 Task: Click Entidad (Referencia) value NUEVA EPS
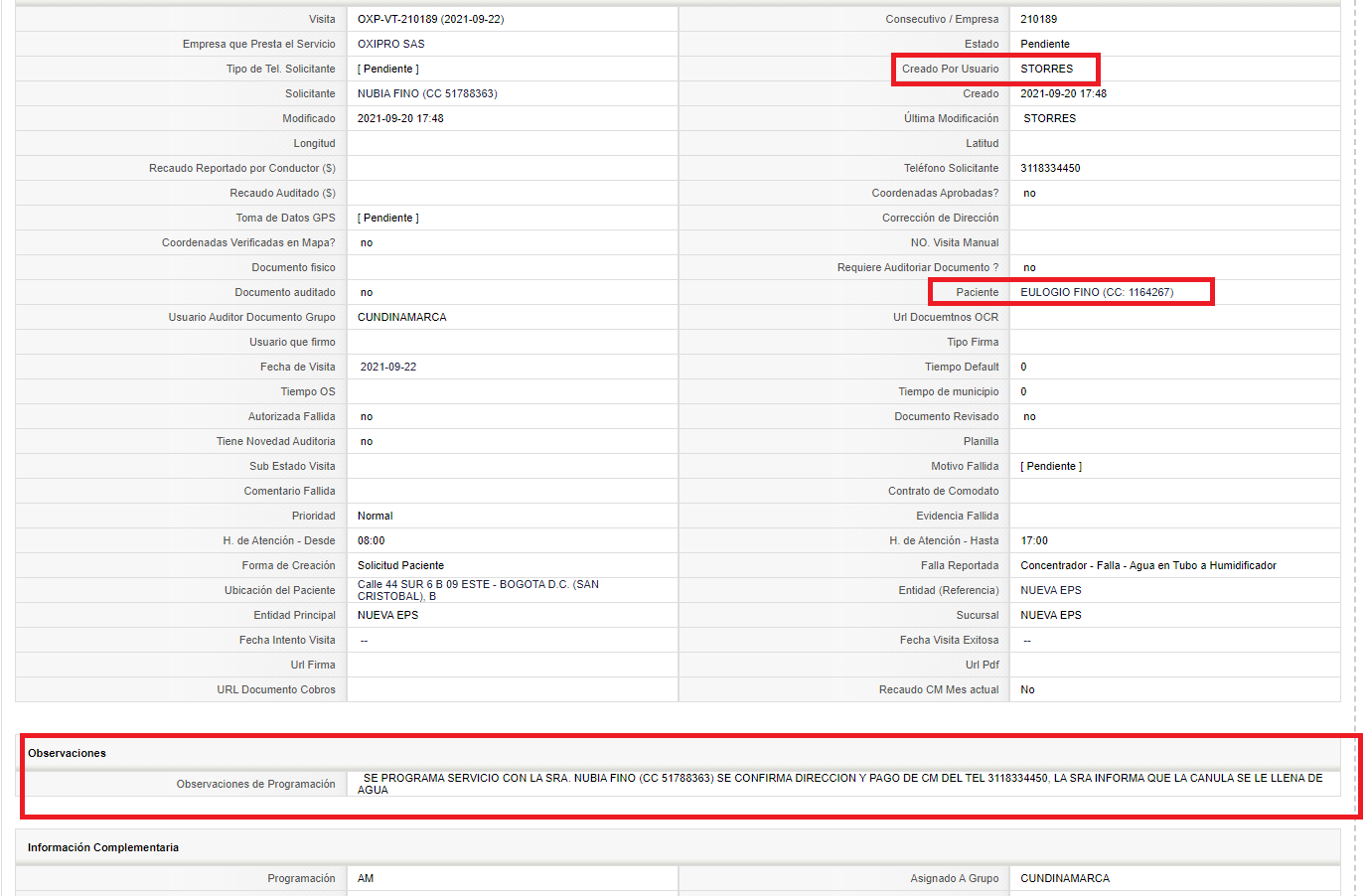(x=1050, y=590)
